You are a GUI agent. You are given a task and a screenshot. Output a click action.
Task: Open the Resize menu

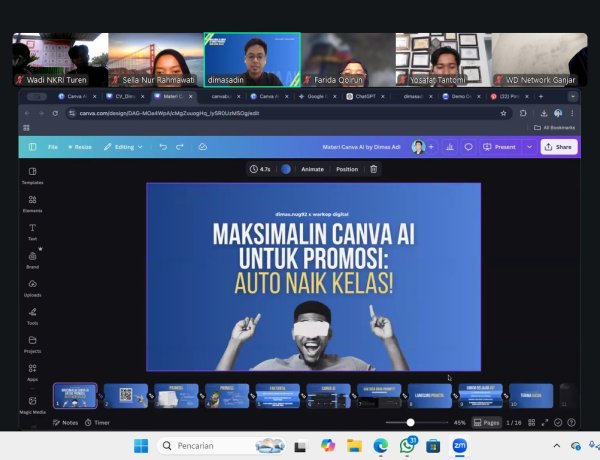[80, 147]
